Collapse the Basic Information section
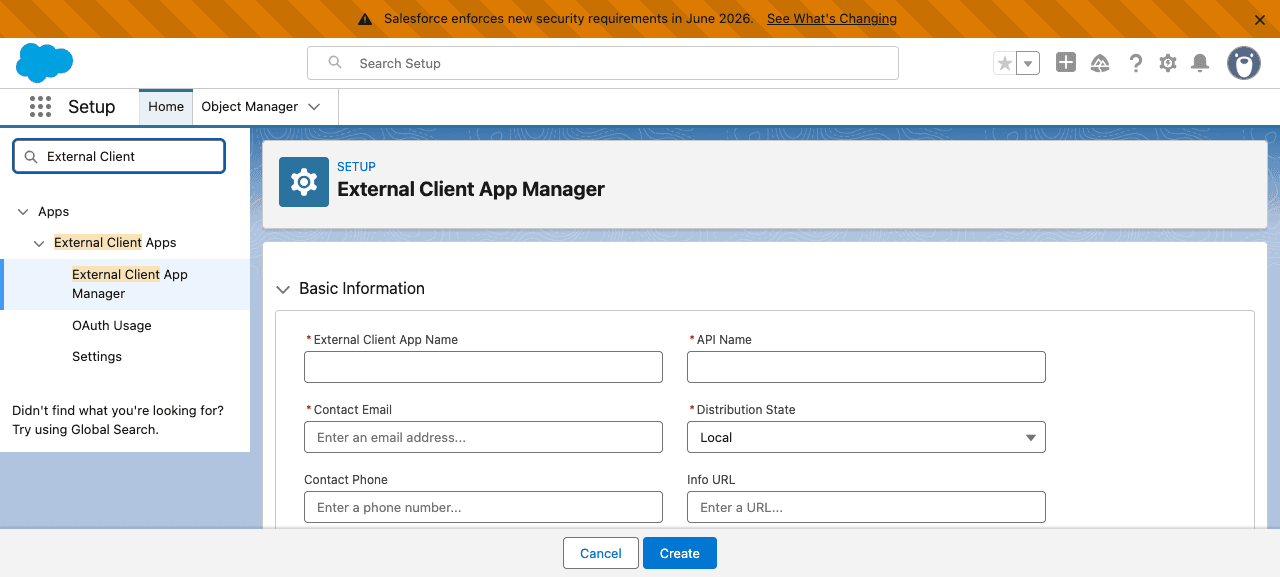This screenshot has width=1280, height=577. tap(283, 289)
